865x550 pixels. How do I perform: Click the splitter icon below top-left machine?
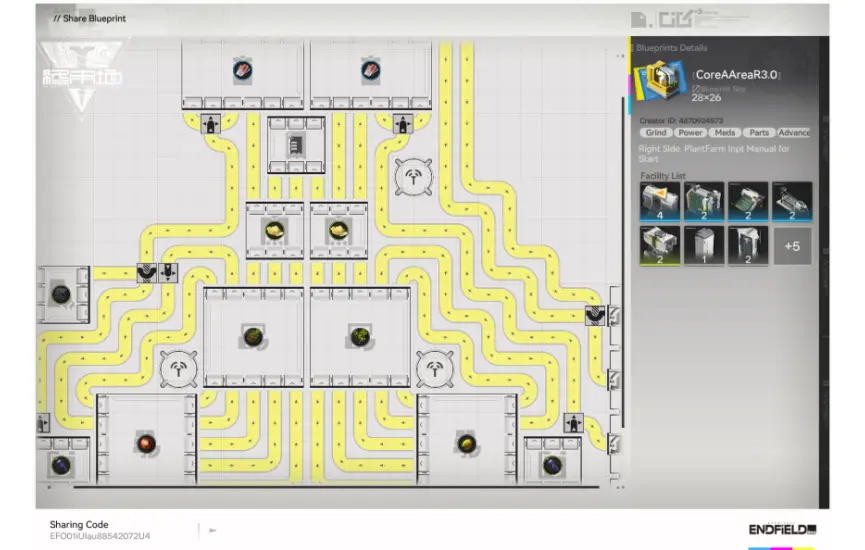click(211, 124)
